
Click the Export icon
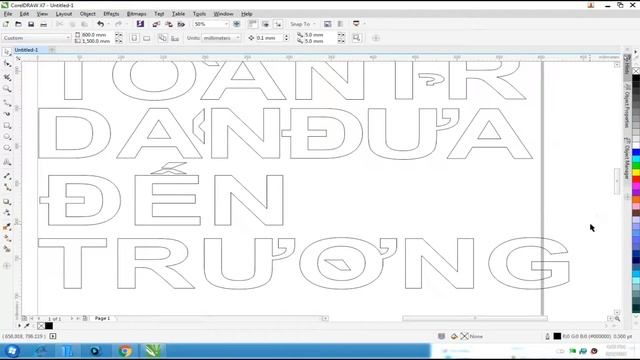coord(169,24)
